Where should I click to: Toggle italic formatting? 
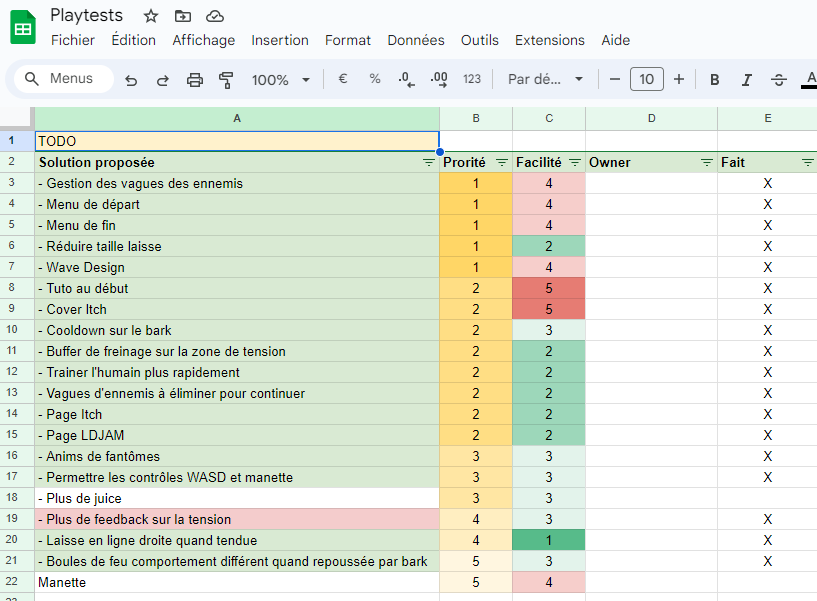pos(747,80)
